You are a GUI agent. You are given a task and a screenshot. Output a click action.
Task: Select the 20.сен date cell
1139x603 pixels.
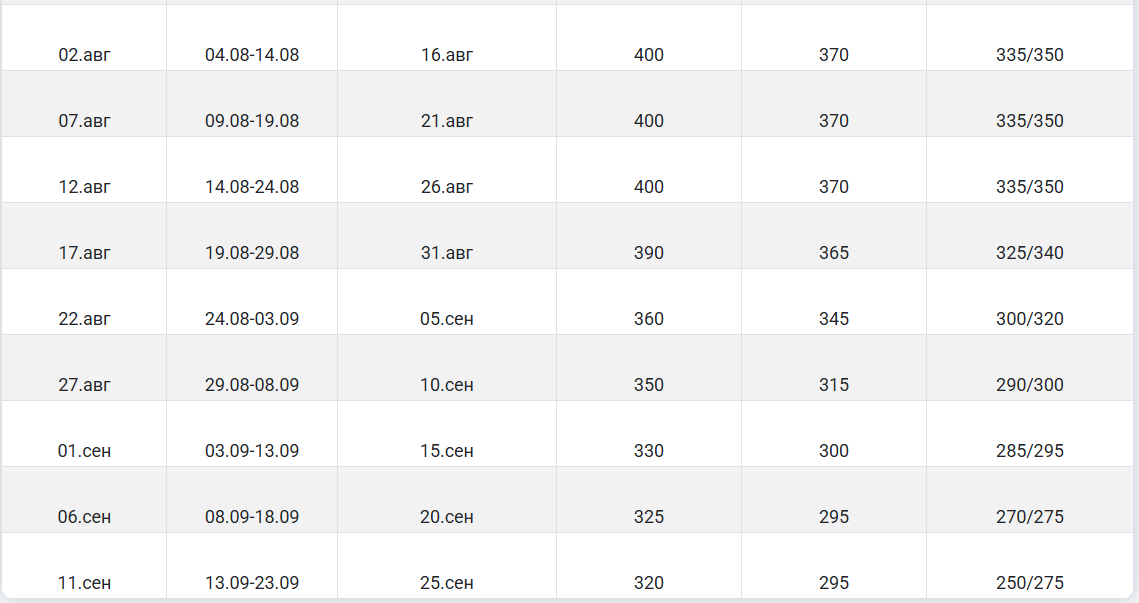pyautogui.click(x=447, y=517)
